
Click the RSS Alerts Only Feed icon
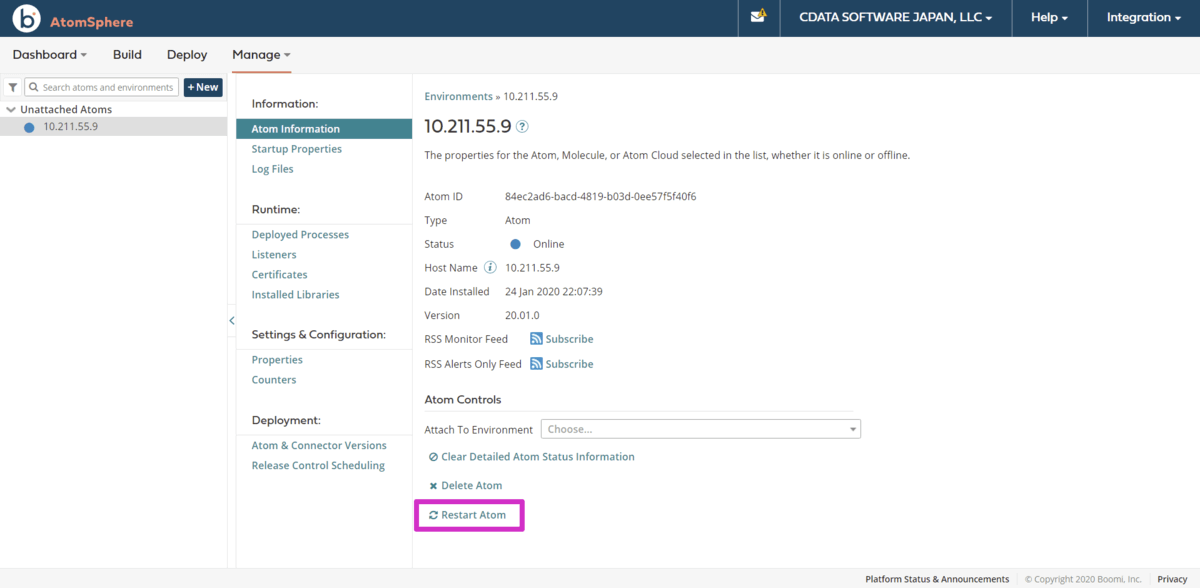tap(536, 364)
